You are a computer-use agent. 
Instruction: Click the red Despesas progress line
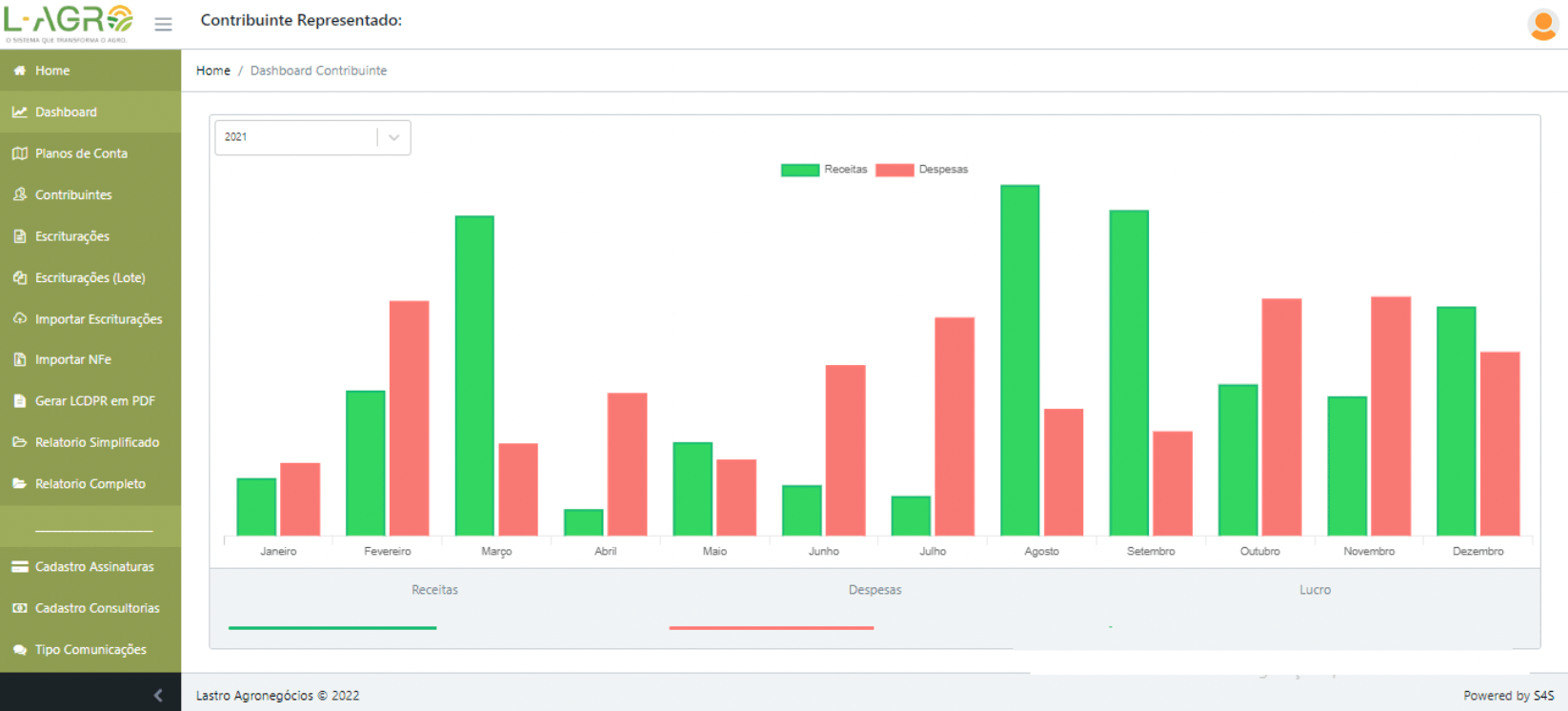click(x=772, y=628)
